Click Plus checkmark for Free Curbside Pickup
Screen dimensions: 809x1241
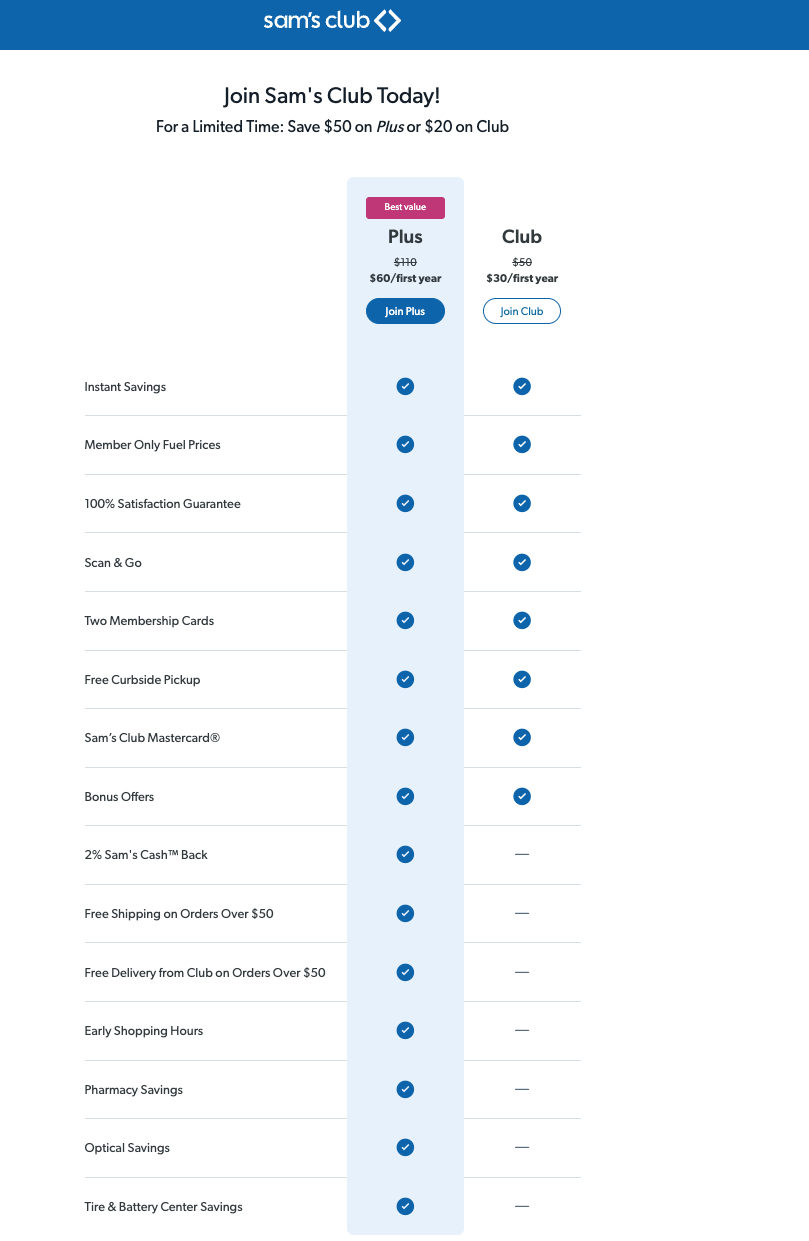pyautogui.click(x=405, y=679)
